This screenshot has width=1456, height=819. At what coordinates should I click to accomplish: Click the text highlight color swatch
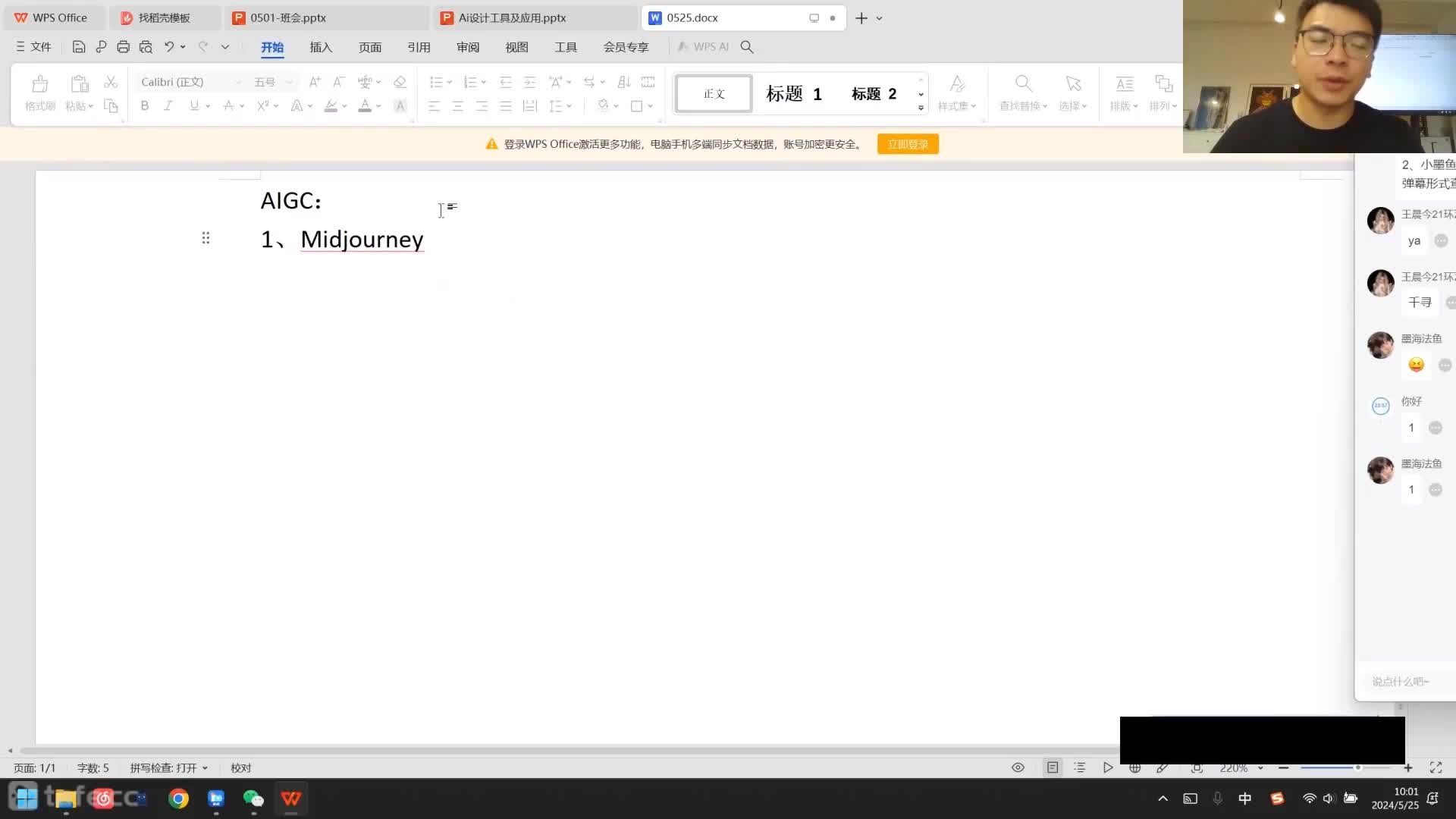point(331,106)
